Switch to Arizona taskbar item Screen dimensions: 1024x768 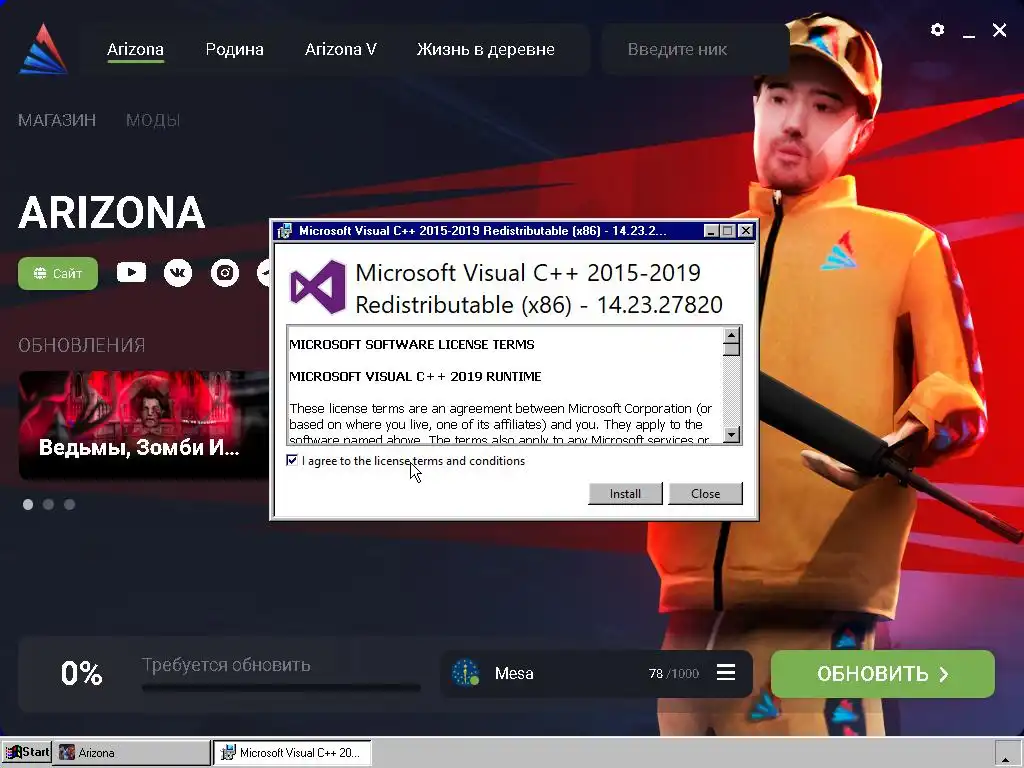(x=132, y=752)
